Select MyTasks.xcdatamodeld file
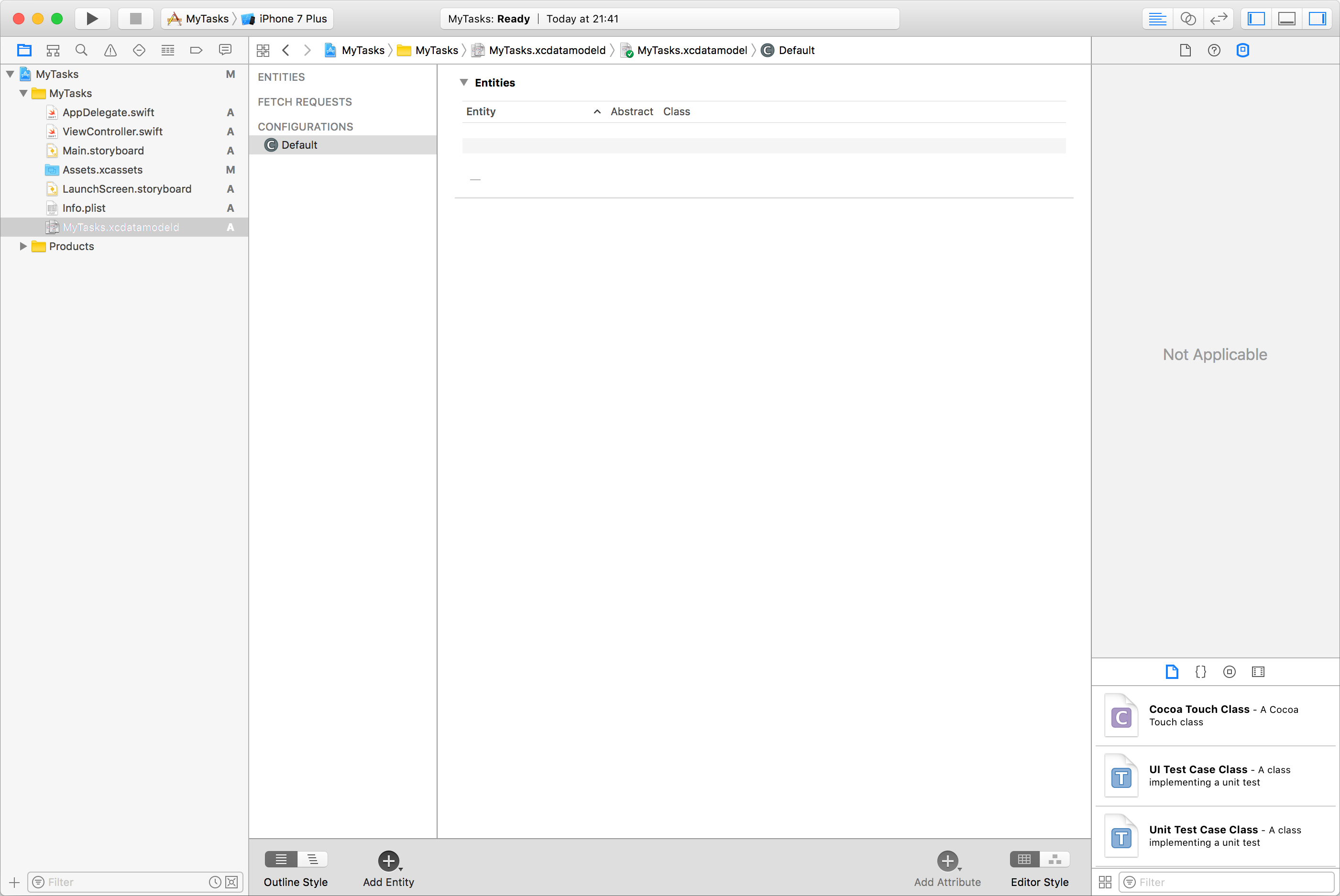This screenshot has height=896, width=1340. (124, 228)
